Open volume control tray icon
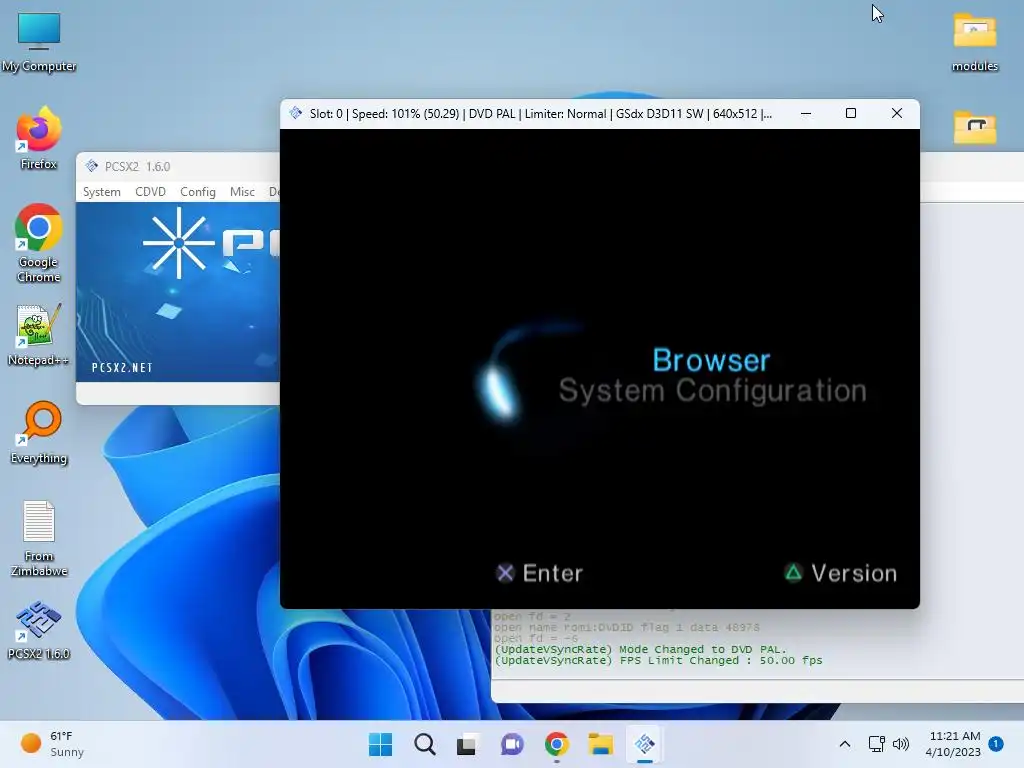 [x=901, y=744]
